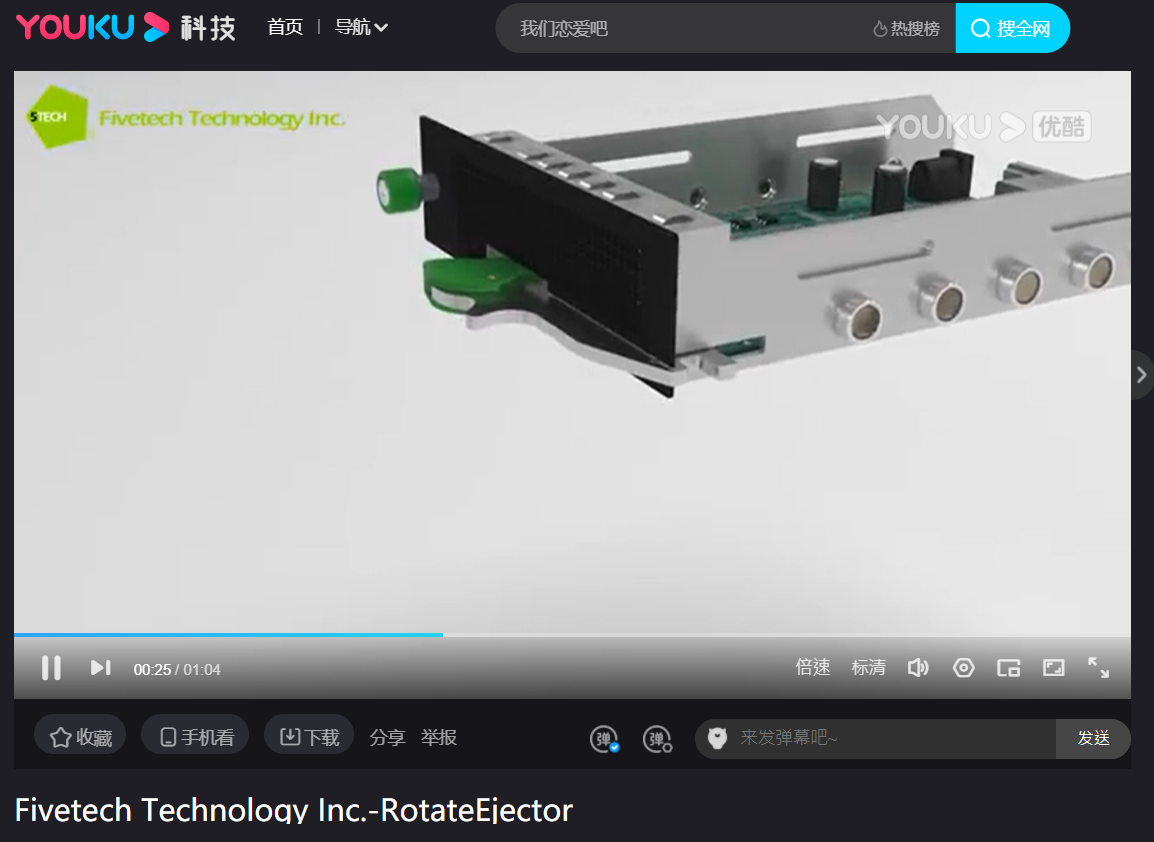Viewport: 1154px width, 842px height.
Task: Click the video frame to pause
Action: click(572, 351)
